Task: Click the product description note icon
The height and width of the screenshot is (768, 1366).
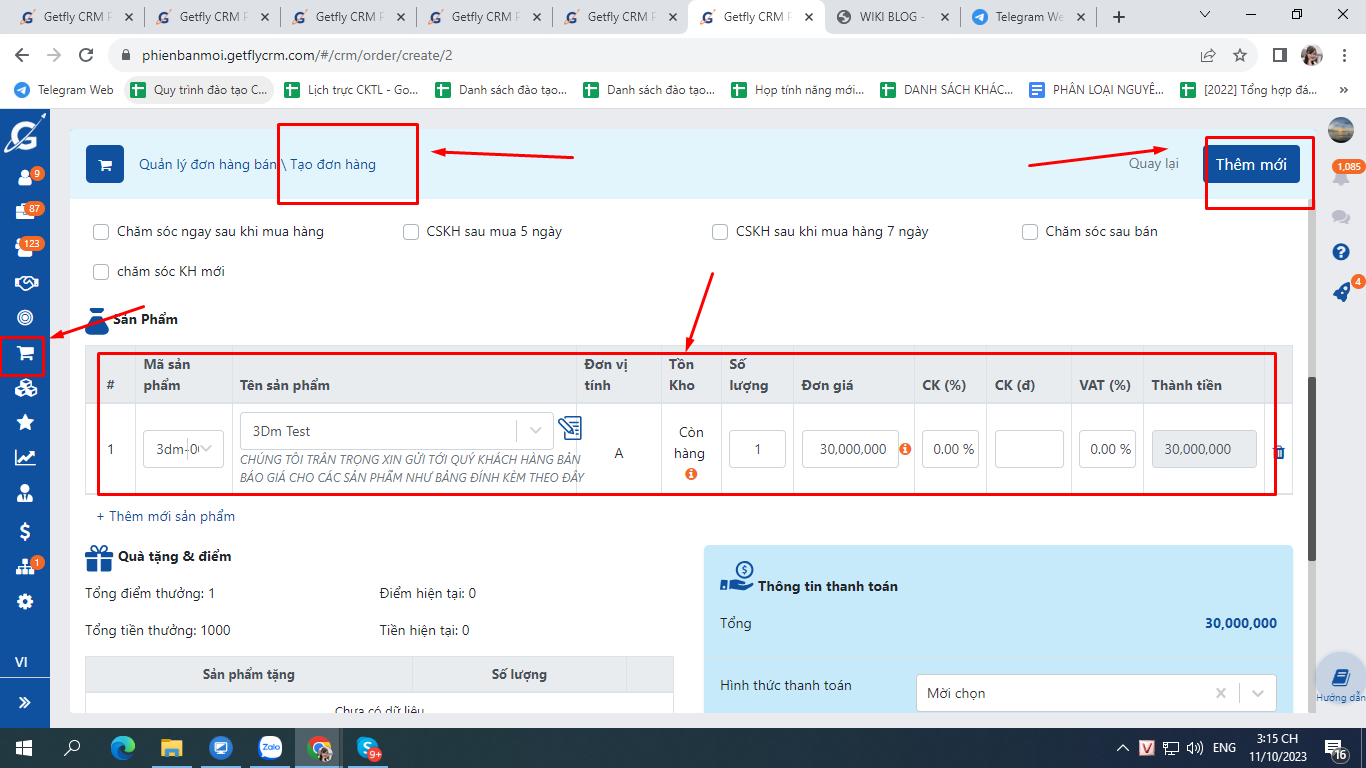Action: pos(570,428)
